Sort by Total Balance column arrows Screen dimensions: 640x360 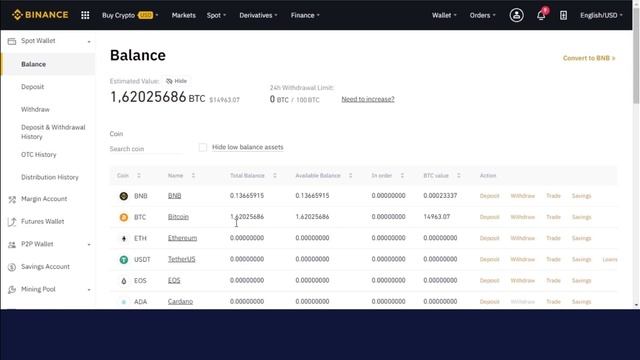coord(275,176)
